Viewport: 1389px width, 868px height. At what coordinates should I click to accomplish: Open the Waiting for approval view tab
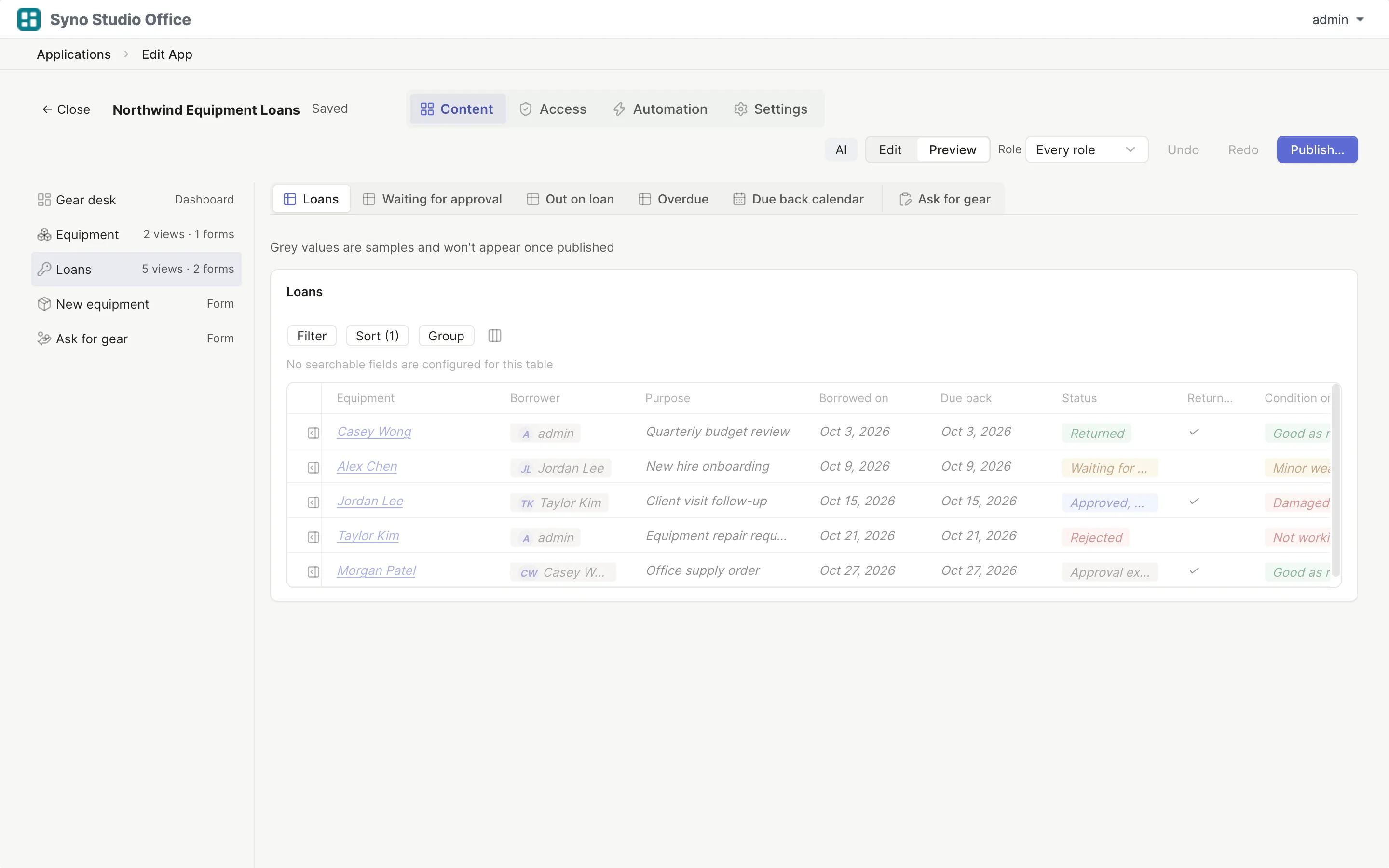(432, 199)
